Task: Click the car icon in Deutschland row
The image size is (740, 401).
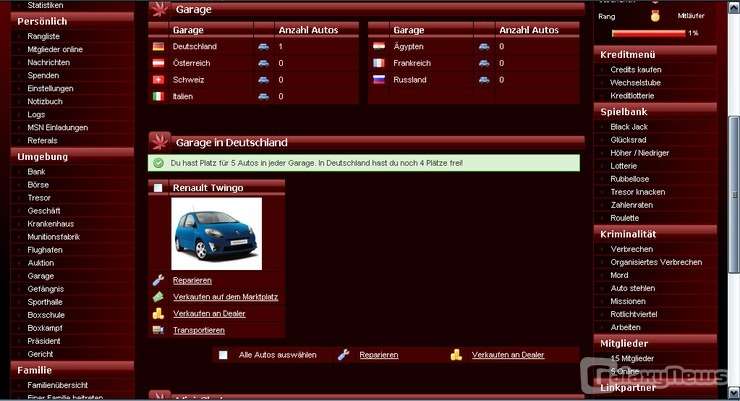Action: click(263, 47)
